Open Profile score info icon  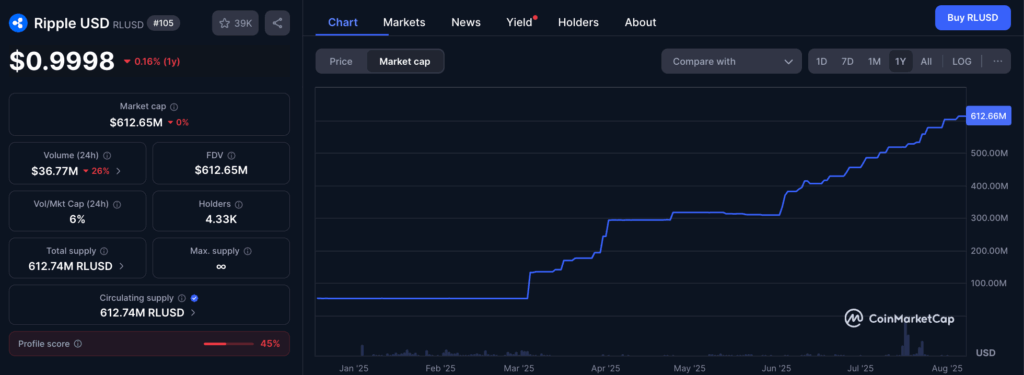click(78, 344)
